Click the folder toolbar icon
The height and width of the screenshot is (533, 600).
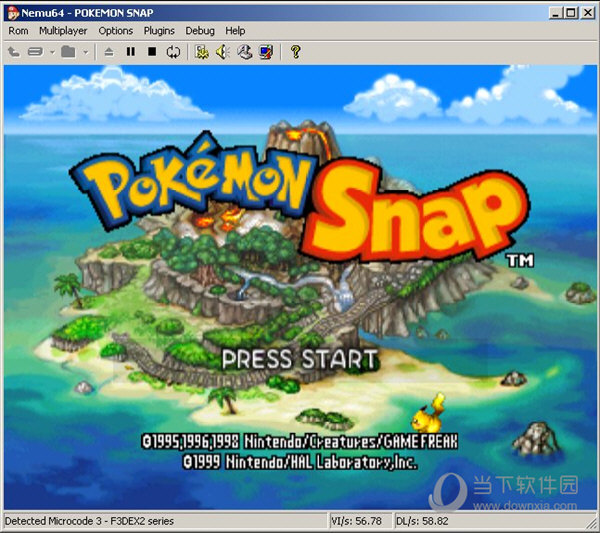click(x=68, y=52)
